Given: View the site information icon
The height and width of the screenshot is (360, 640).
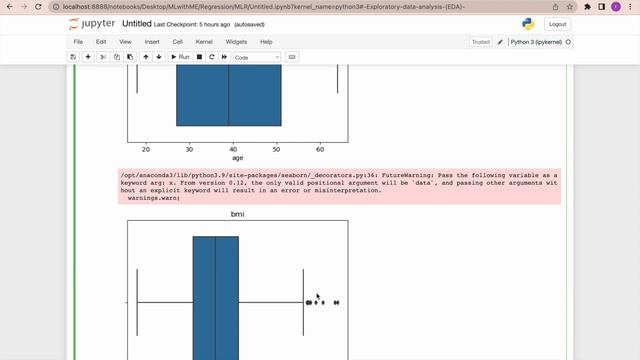Looking at the screenshot, I should (56, 7).
